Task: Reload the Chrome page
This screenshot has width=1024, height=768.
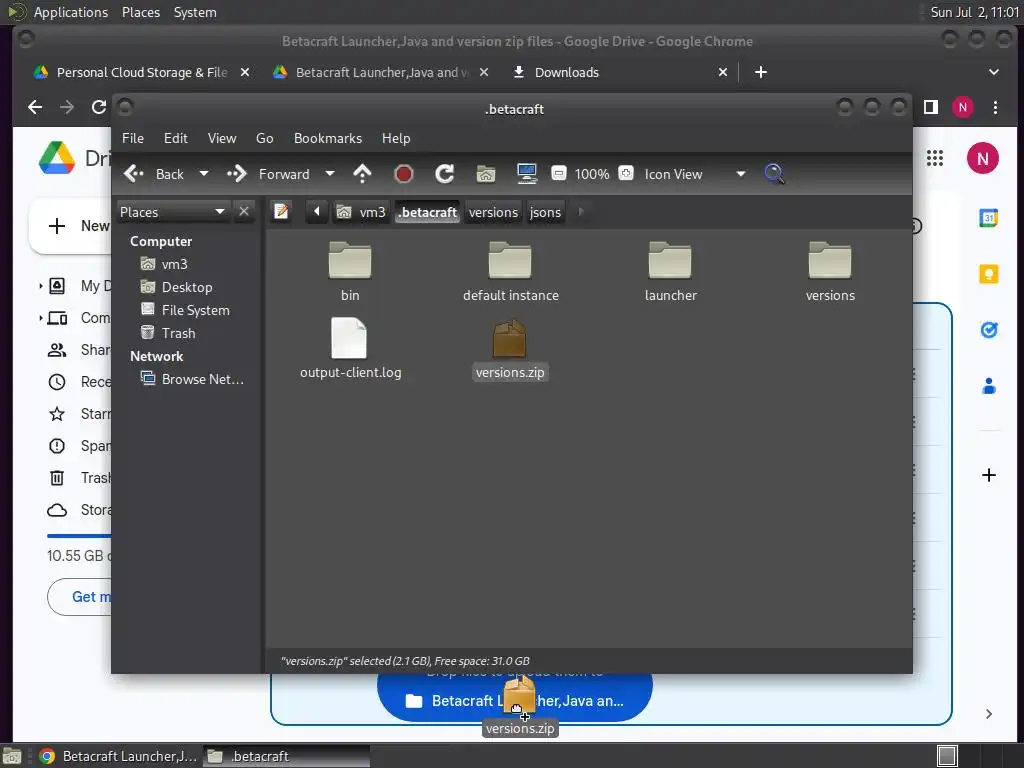Action: click(x=99, y=107)
